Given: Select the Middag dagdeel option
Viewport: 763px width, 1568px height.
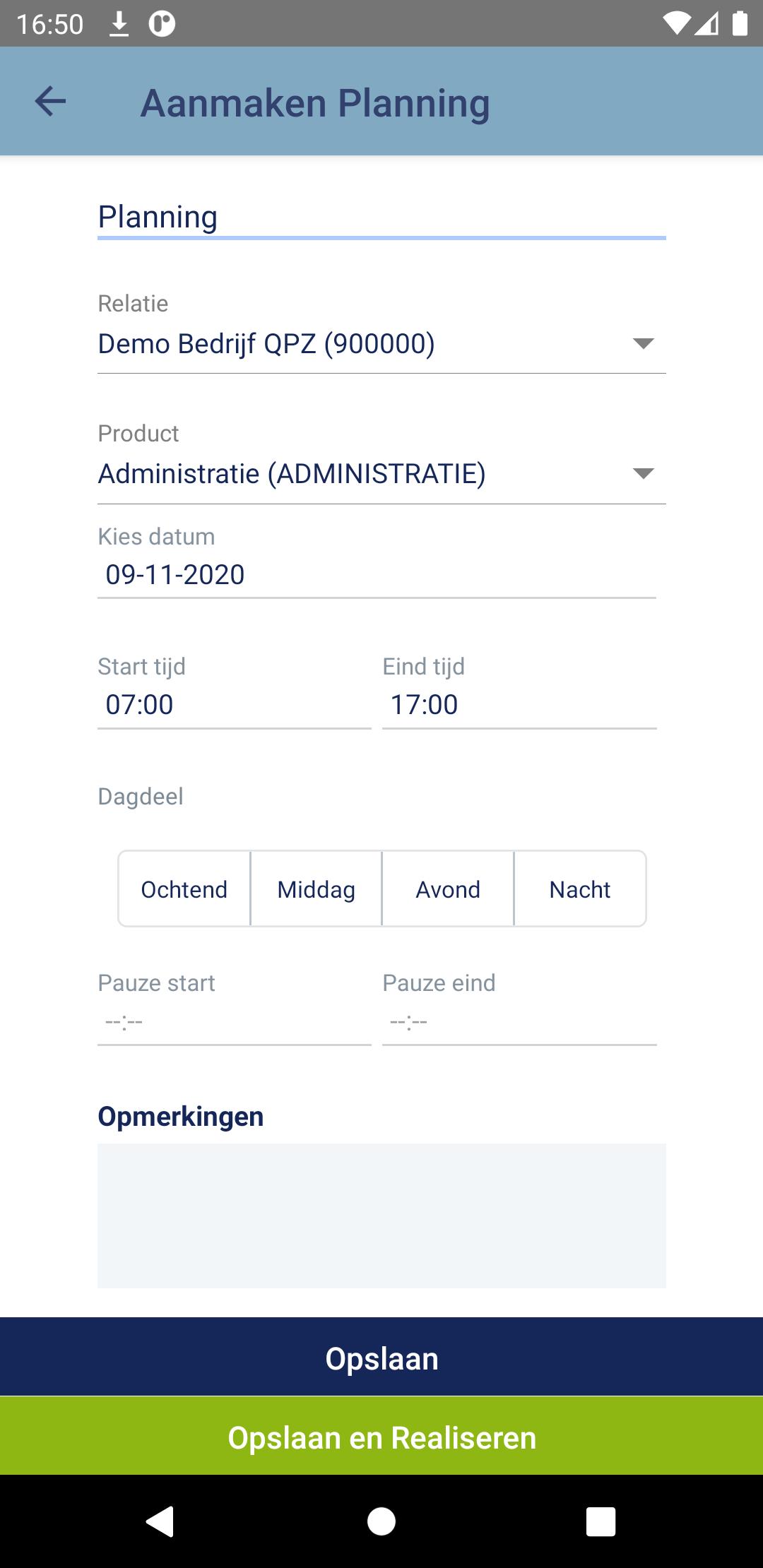Looking at the screenshot, I should click(x=317, y=889).
